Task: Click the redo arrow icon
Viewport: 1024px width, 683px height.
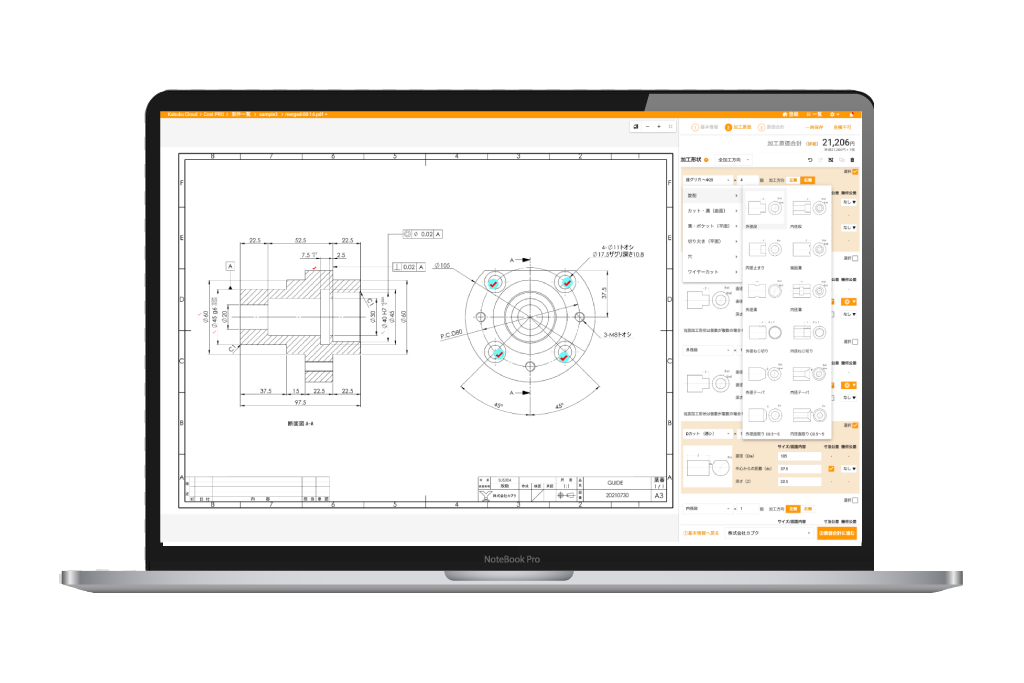Action: [x=820, y=160]
